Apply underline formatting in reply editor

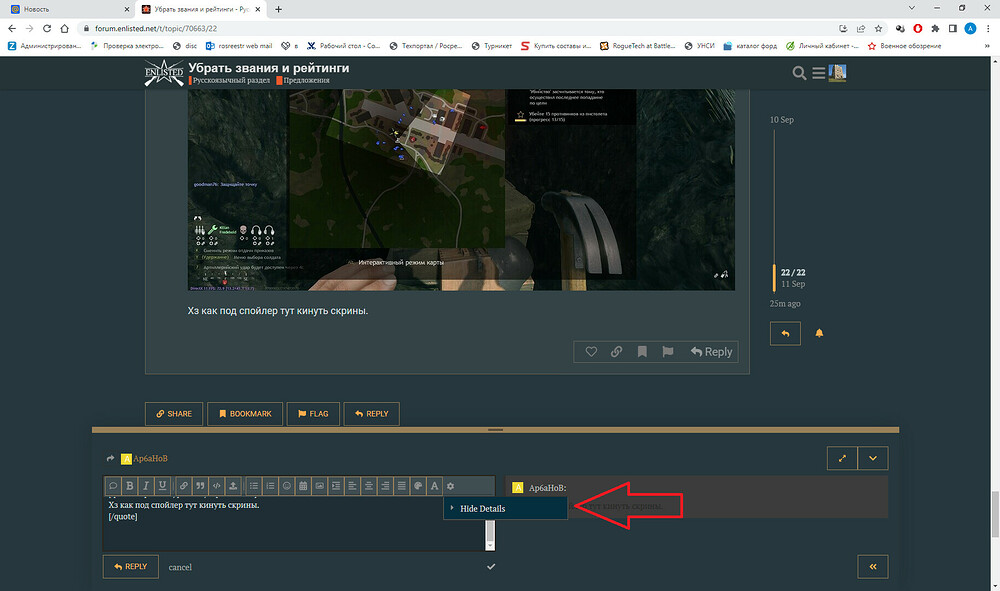pos(163,486)
